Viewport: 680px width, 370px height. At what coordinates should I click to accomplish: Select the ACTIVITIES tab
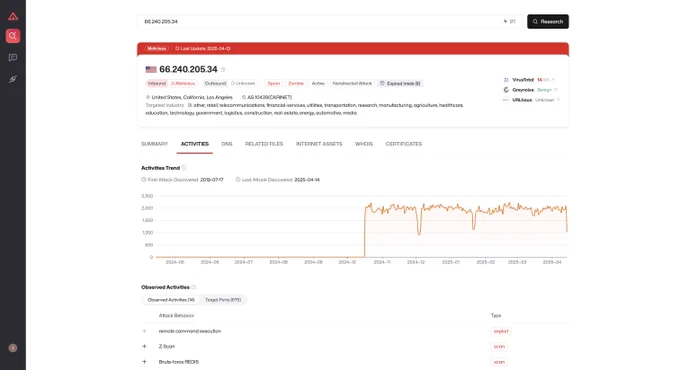click(194, 144)
